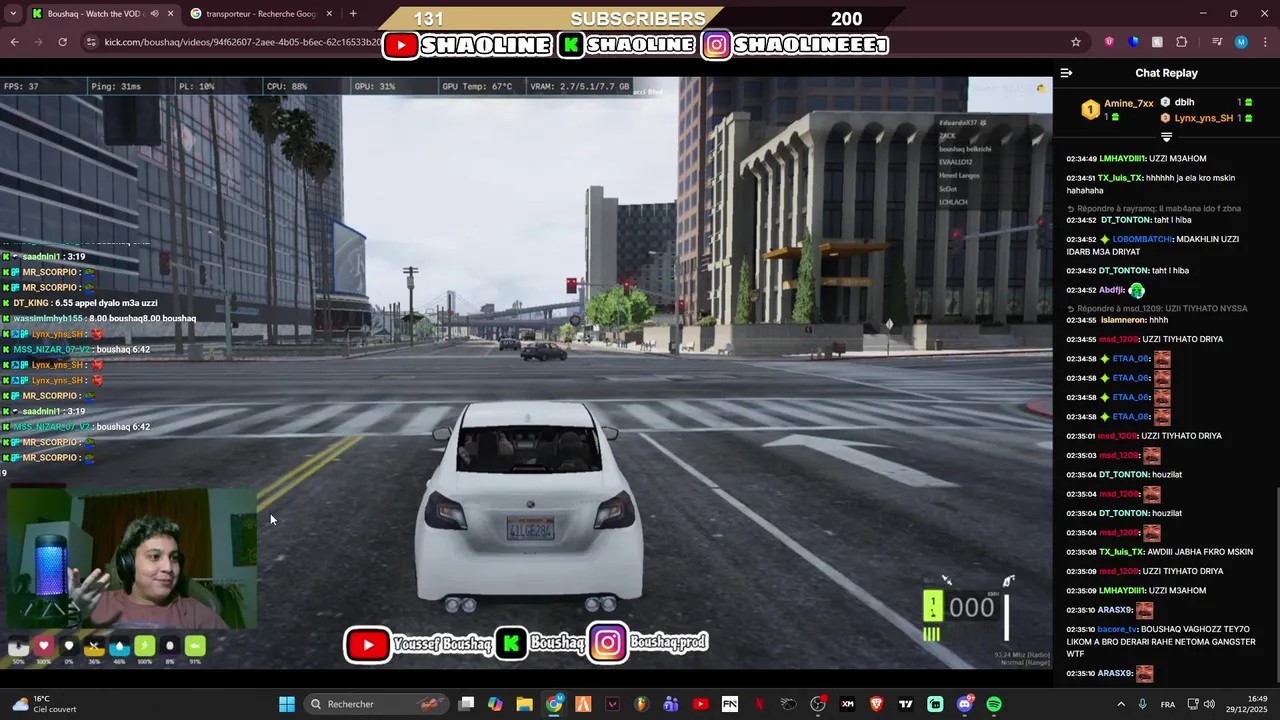Screen dimensions: 1280x720
Task: Launch Copilot from taskbar
Action: 495,704
